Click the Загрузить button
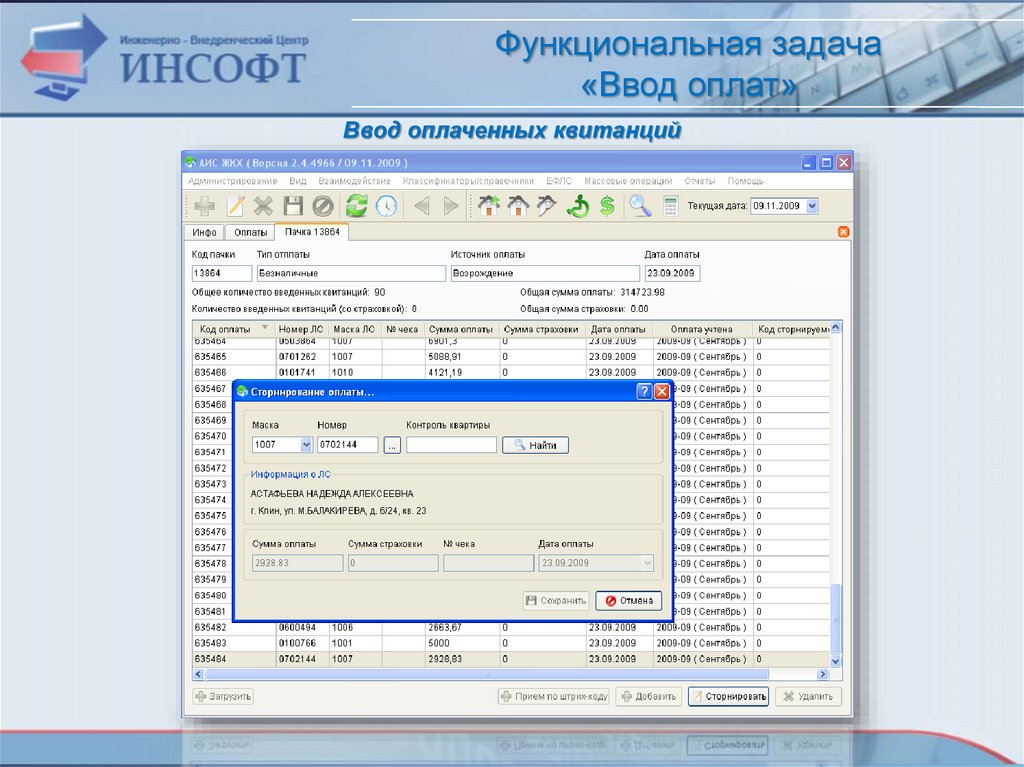 click(223, 696)
